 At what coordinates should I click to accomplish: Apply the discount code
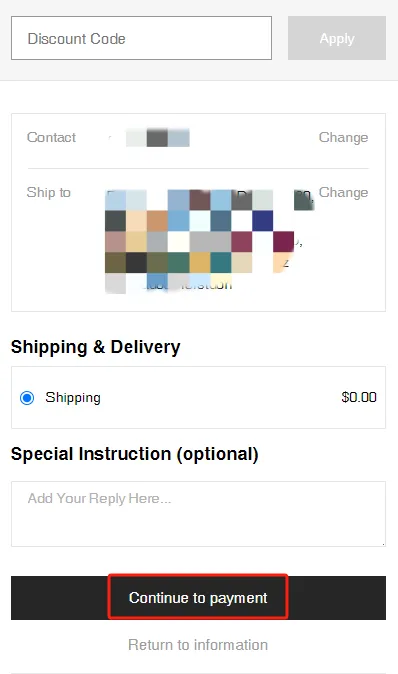337,38
